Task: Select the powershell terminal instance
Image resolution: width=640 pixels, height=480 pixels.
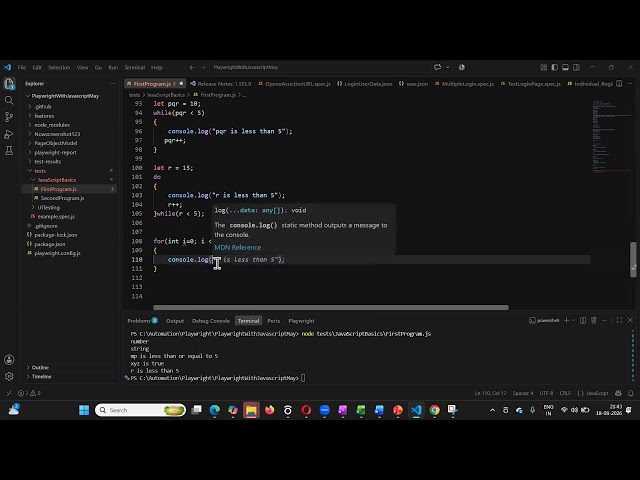Action: coord(544,320)
